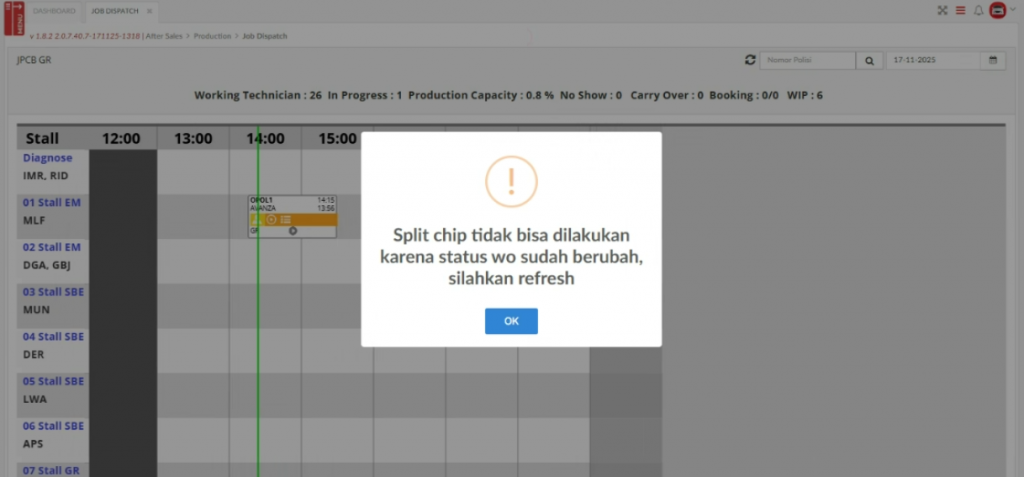
Task: Click the play icon in orange chip bar
Action: pos(271,219)
